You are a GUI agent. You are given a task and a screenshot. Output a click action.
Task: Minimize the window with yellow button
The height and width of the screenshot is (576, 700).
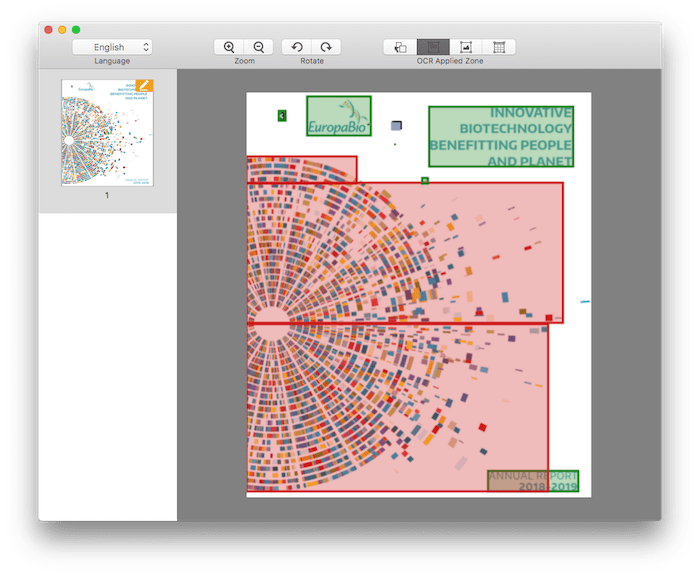click(x=62, y=29)
